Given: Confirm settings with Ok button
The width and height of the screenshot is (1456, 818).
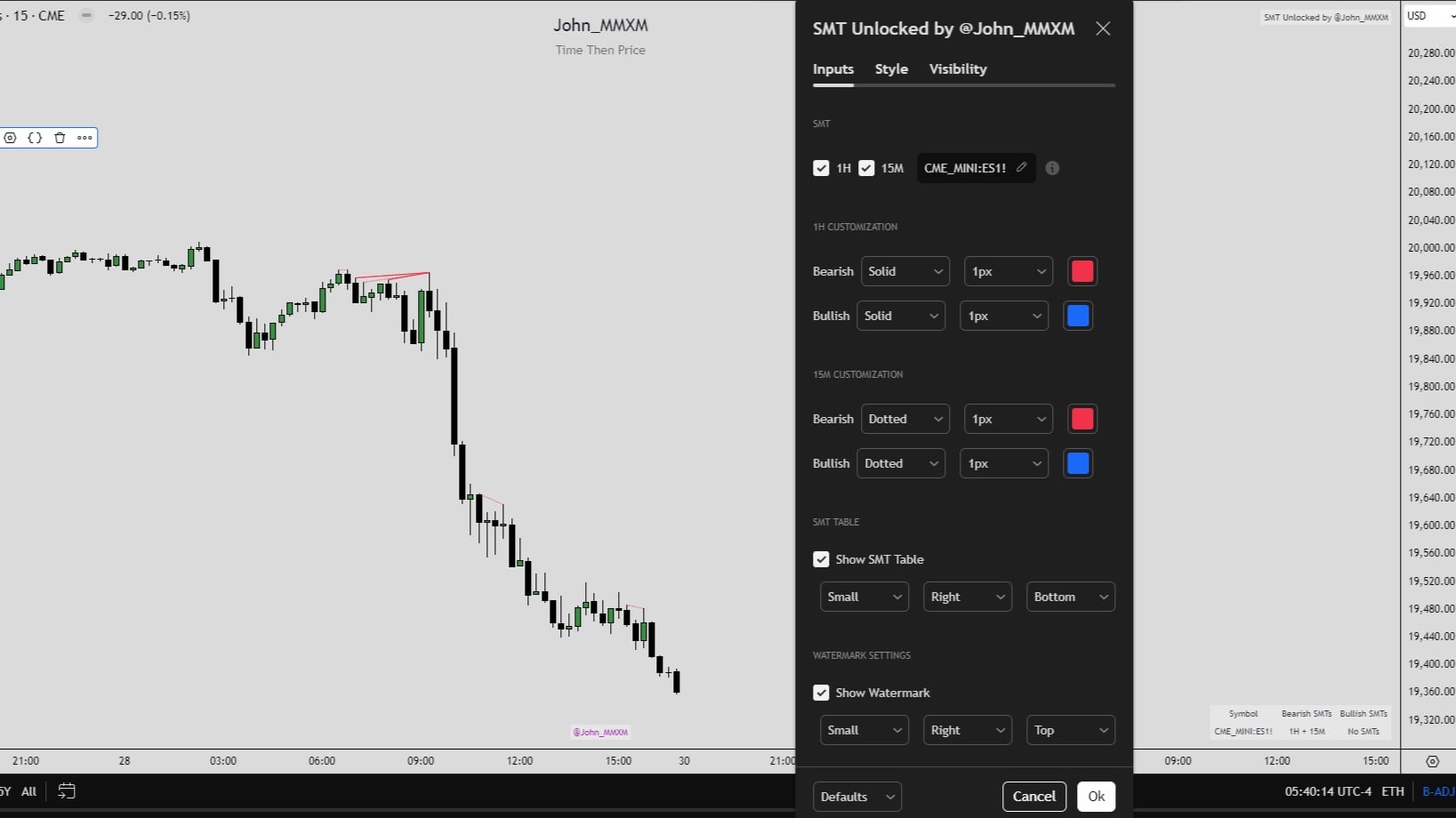Looking at the screenshot, I should (1097, 797).
